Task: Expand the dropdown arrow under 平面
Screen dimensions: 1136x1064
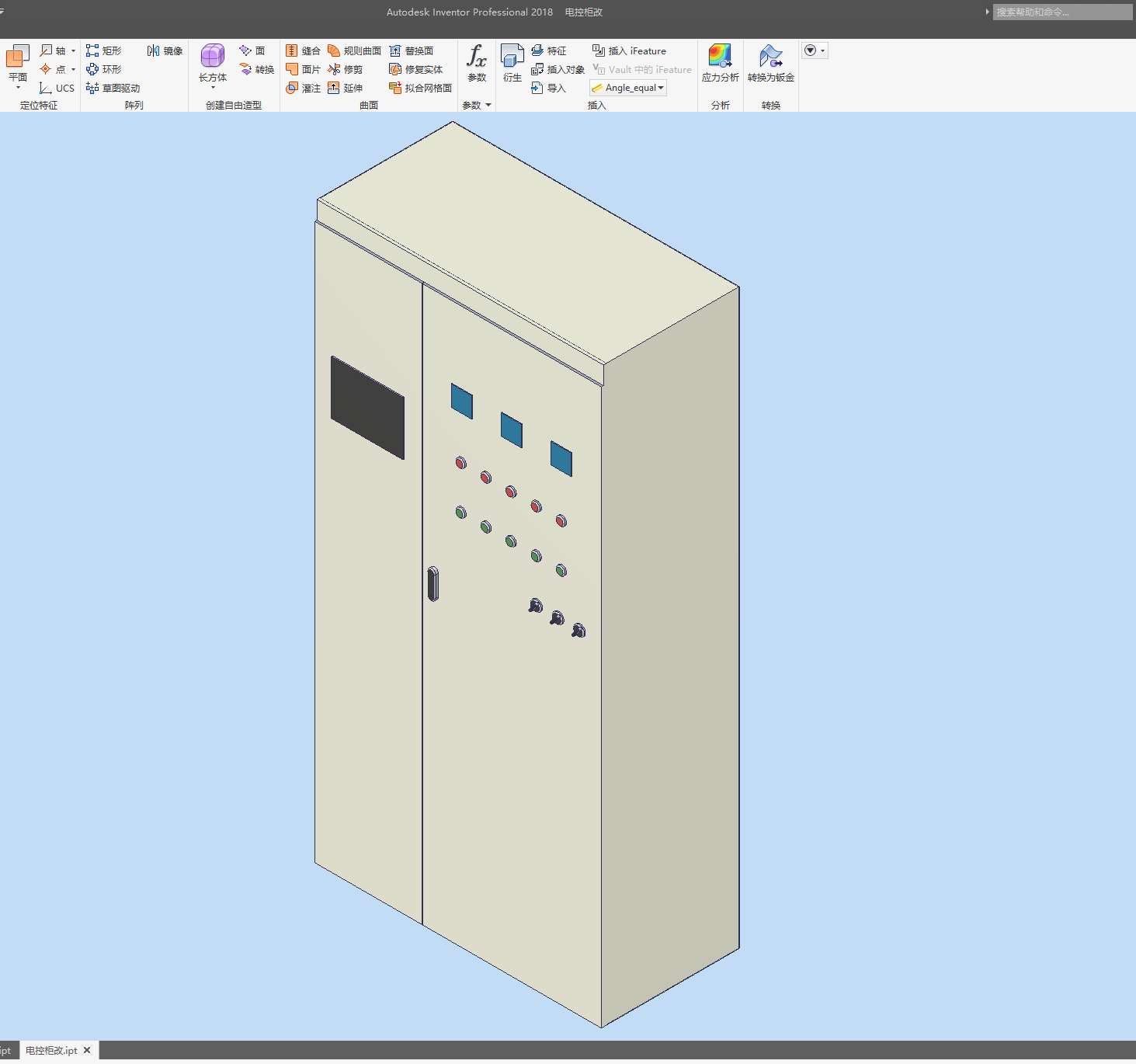Action: pos(18,87)
